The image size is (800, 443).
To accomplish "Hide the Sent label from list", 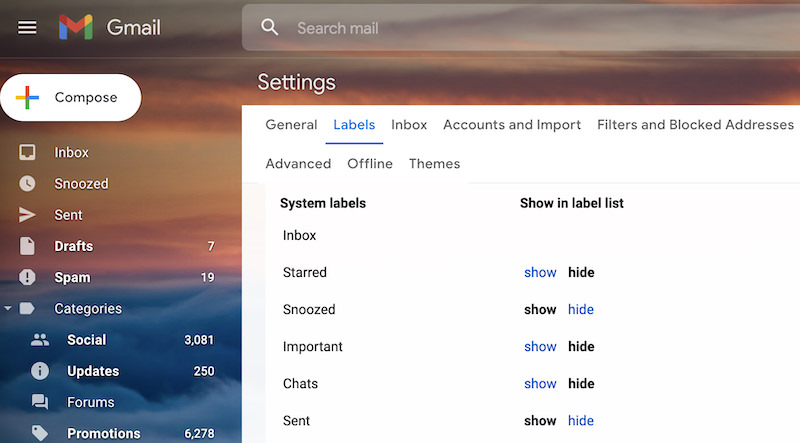I will 581,421.
